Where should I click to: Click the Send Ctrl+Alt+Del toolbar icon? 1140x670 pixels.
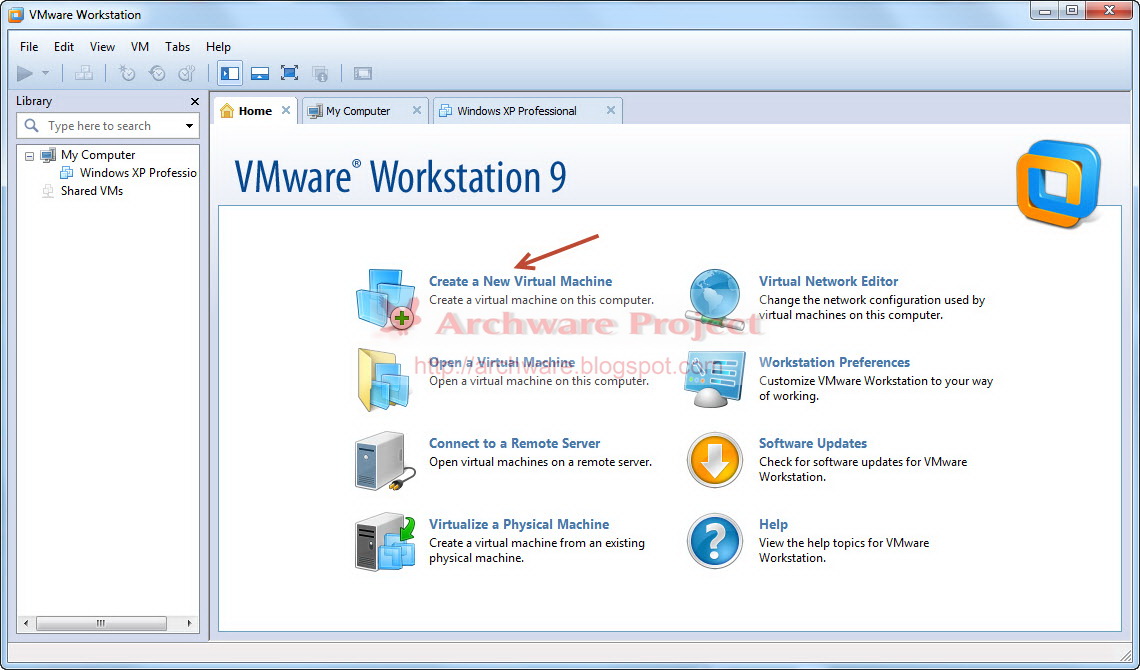[84, 73]
